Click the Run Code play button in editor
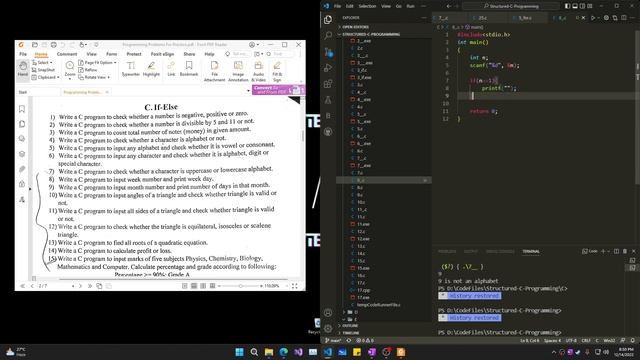Screen dimensions: 640x360 [593, 18]
